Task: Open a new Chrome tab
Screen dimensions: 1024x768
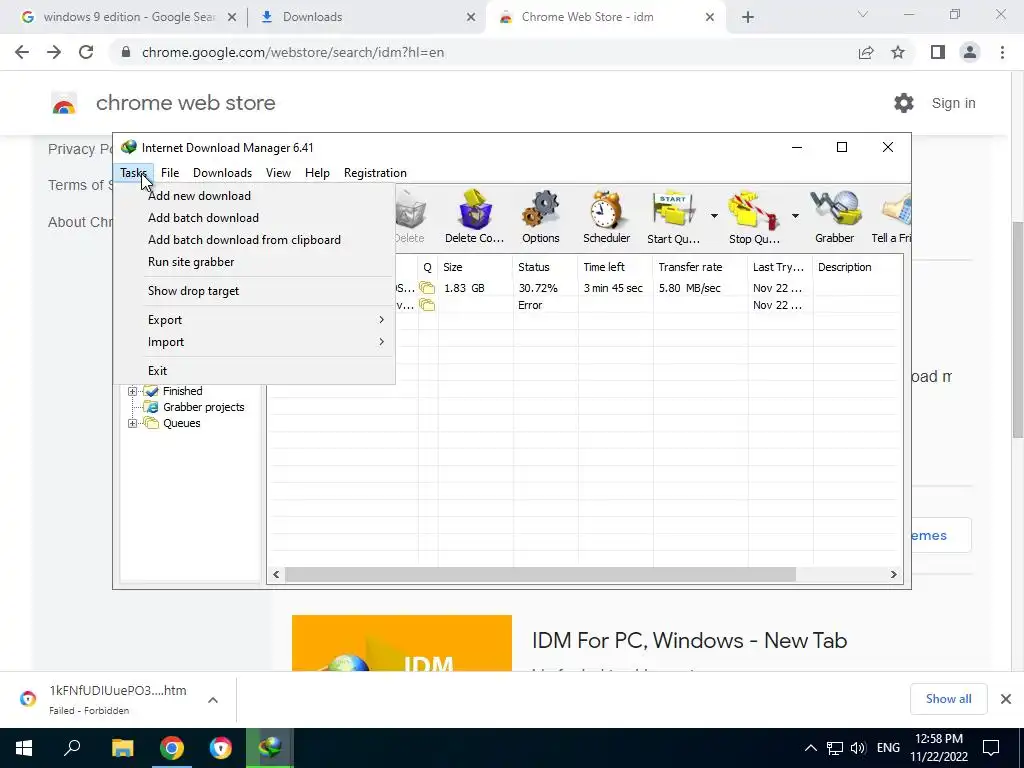Action: (748, 17)
